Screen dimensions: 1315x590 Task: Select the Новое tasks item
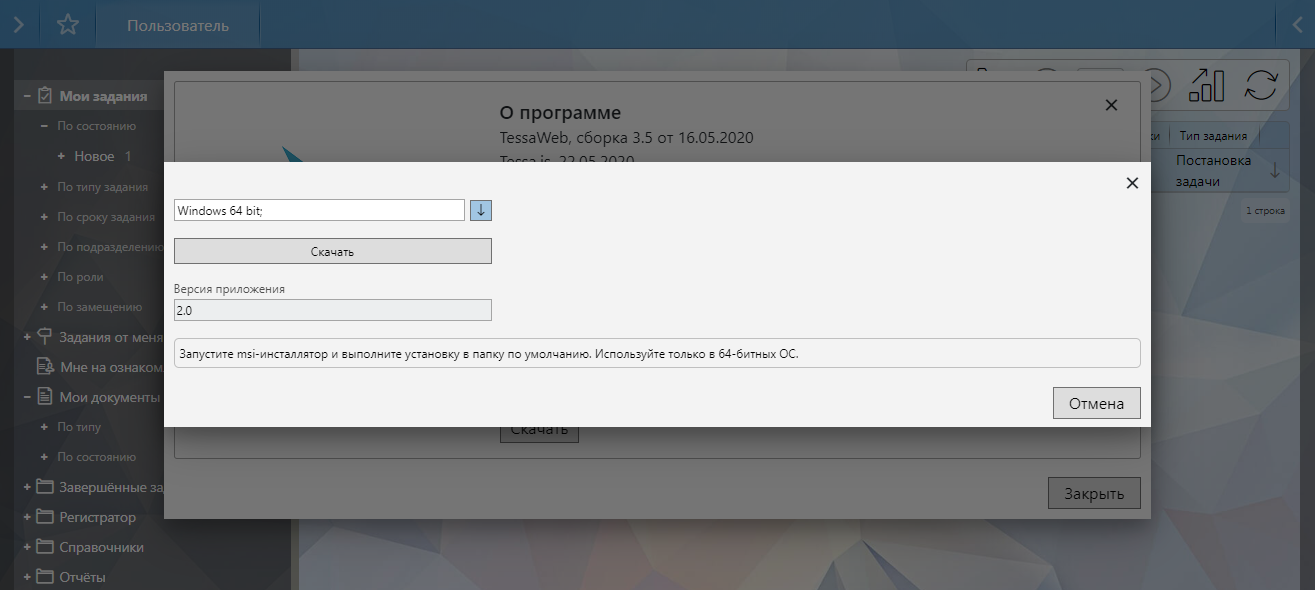pos(94,157)
